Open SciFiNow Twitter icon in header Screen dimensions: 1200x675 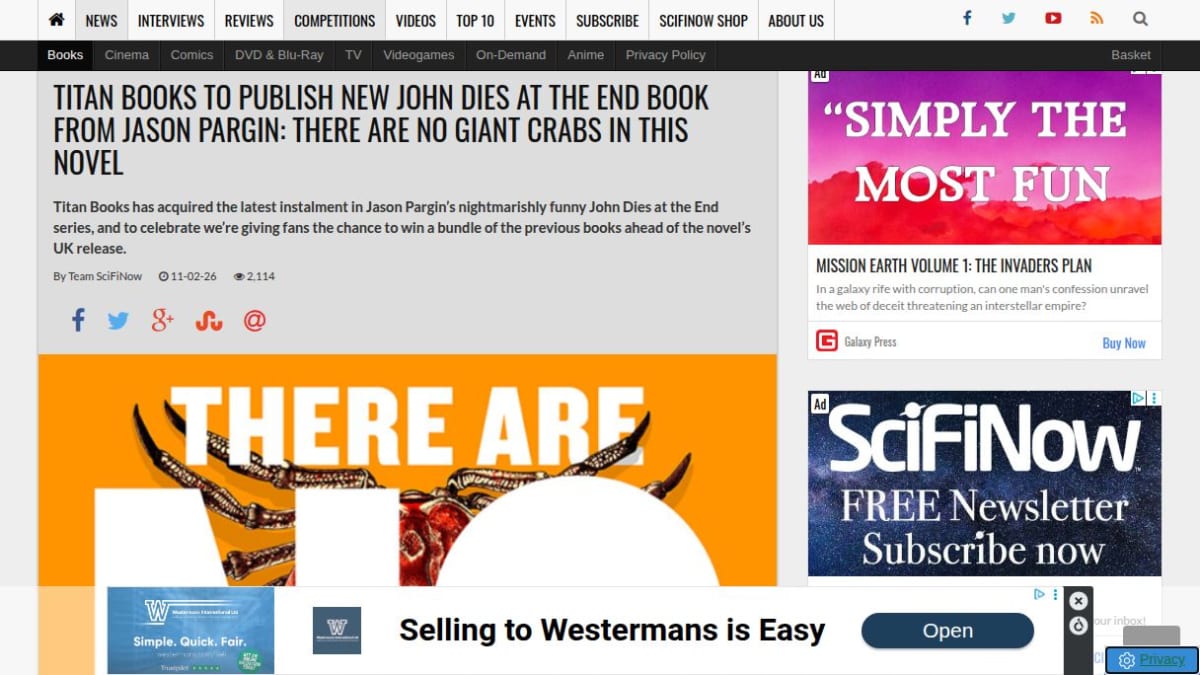coord(1009,19)
